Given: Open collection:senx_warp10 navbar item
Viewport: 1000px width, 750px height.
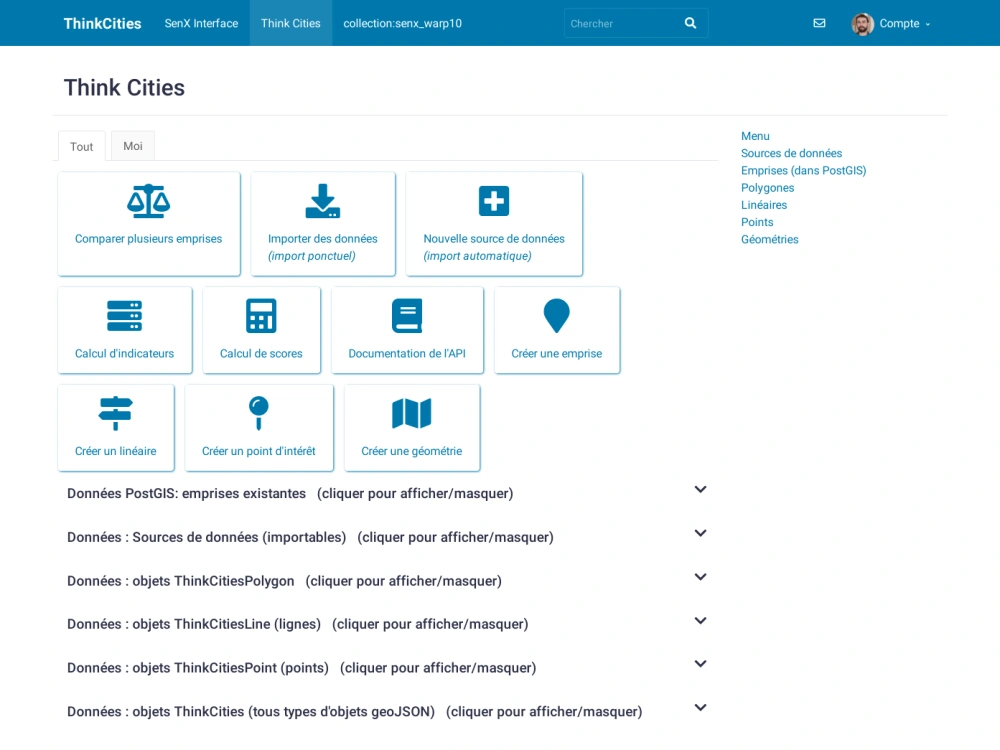Looking at the screenshot, I should click(x=402, y=23).
